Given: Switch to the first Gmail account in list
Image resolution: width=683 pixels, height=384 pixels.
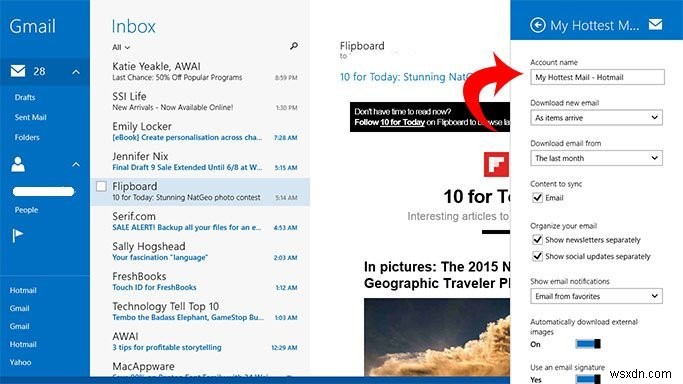Looking at the screenshot, I should (20, 308).
